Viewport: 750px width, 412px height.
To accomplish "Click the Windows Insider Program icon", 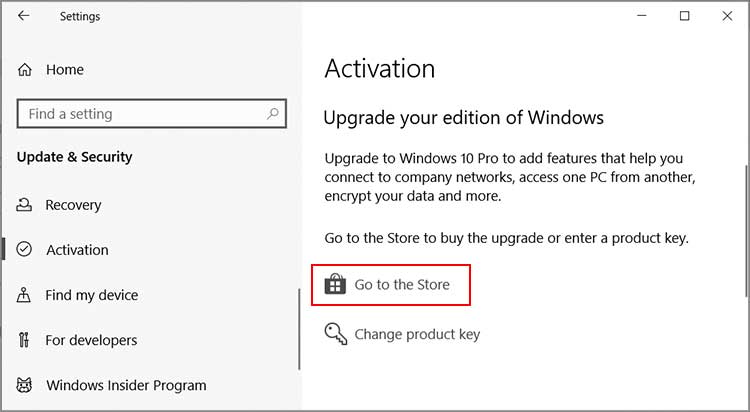I will [25, 385].
